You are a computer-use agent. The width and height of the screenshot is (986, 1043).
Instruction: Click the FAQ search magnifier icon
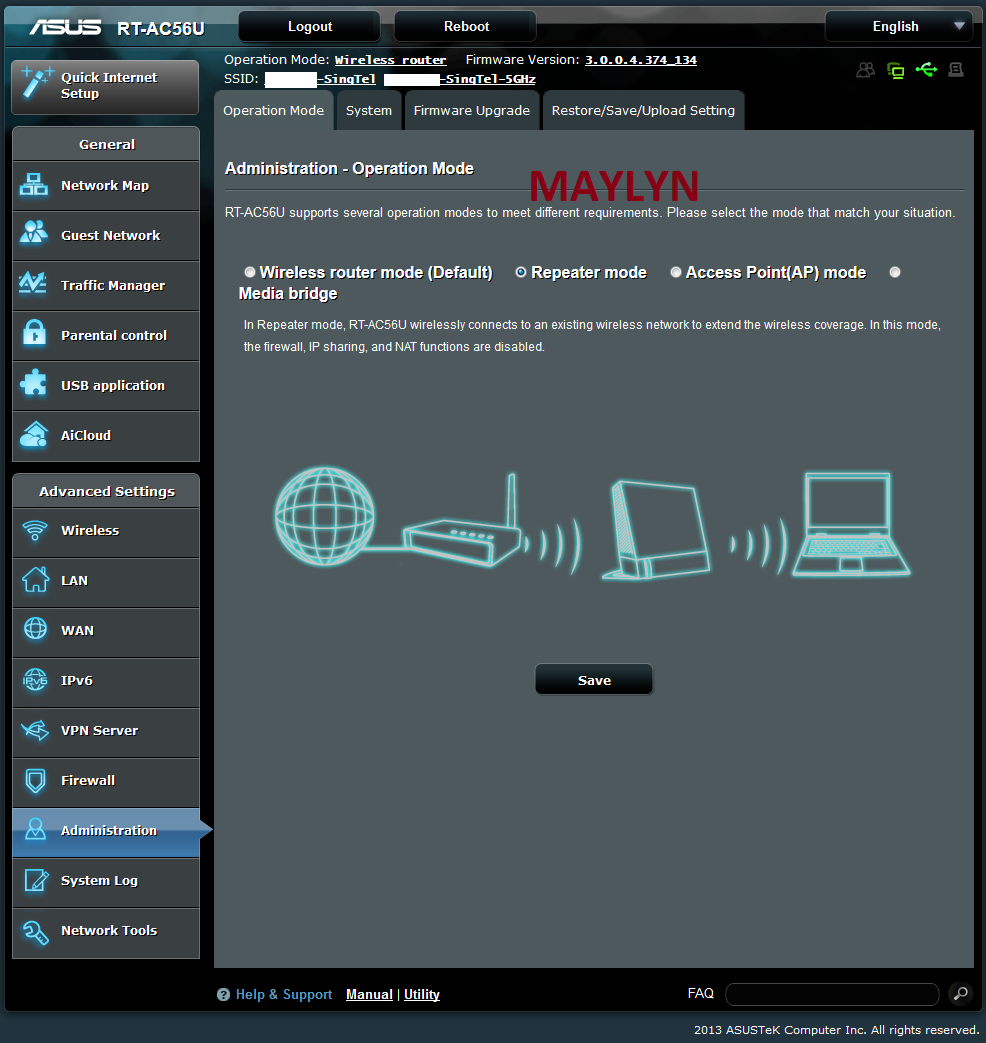click(960, 994)
